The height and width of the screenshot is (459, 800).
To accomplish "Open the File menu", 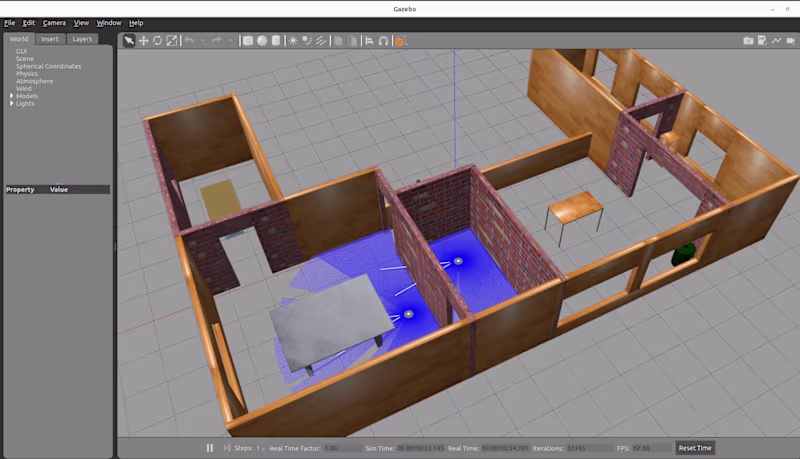I will point(10,23).
